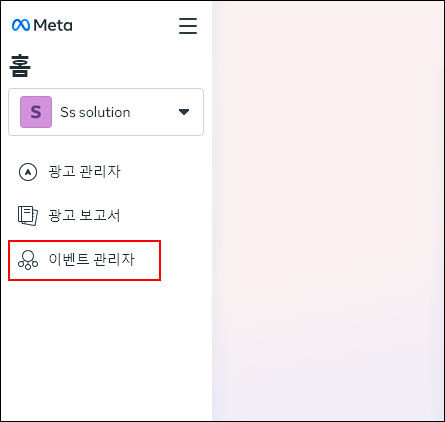Screen dimensions: 445x422
Task: Collapse sidebar with the three-line button
Action: (x=188, y=26)
